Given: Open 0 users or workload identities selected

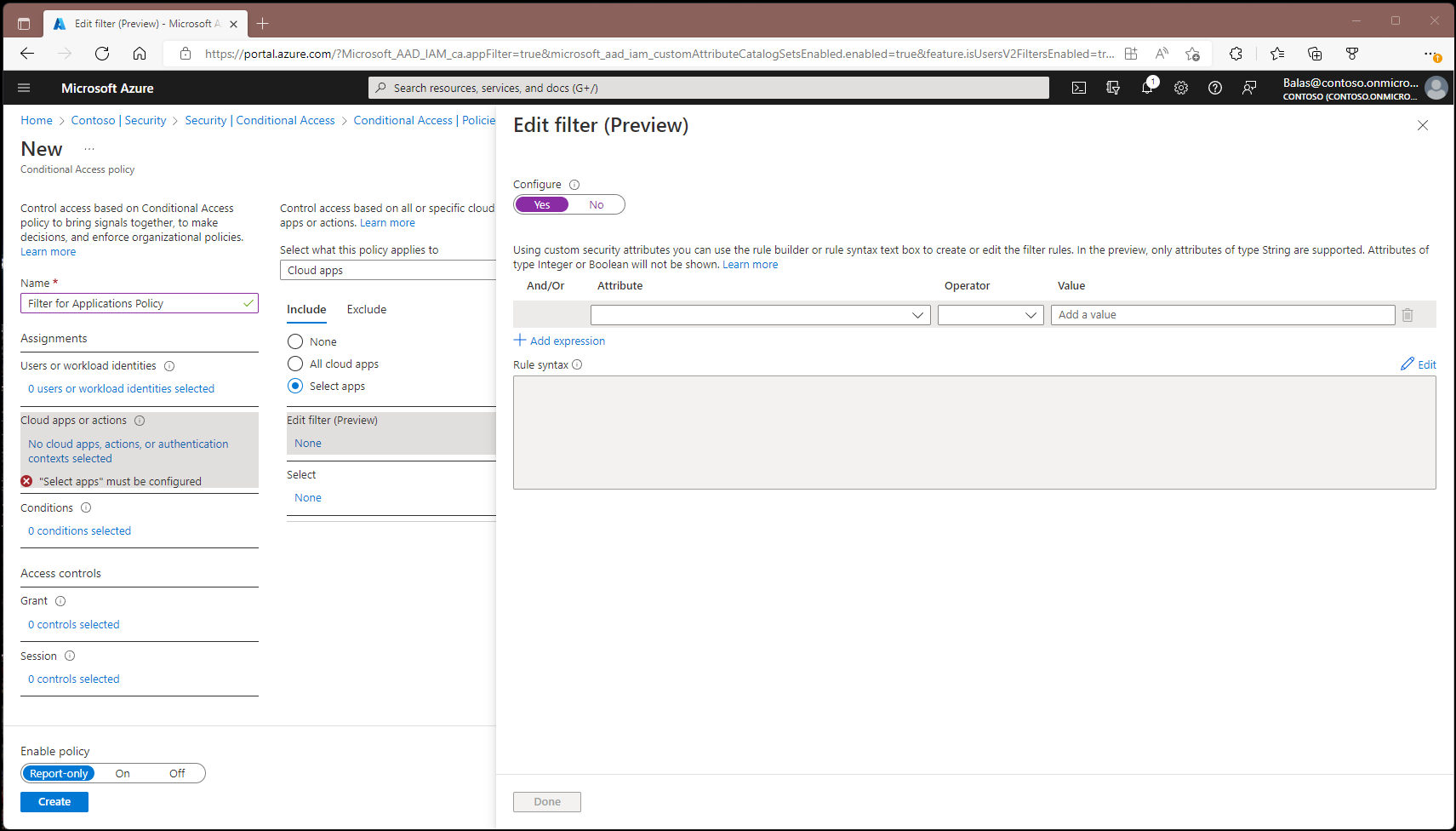Looking at the screenshot, I should click(x=121, y=389).
